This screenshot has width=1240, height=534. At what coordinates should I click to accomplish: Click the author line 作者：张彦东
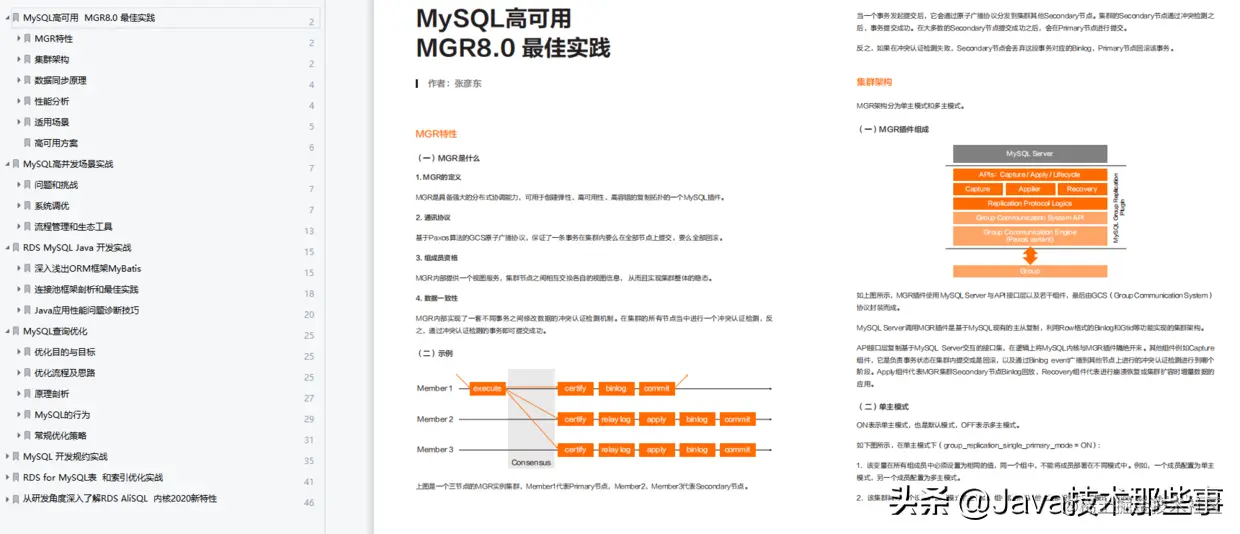pyautogui.click(x=454, y=84)
